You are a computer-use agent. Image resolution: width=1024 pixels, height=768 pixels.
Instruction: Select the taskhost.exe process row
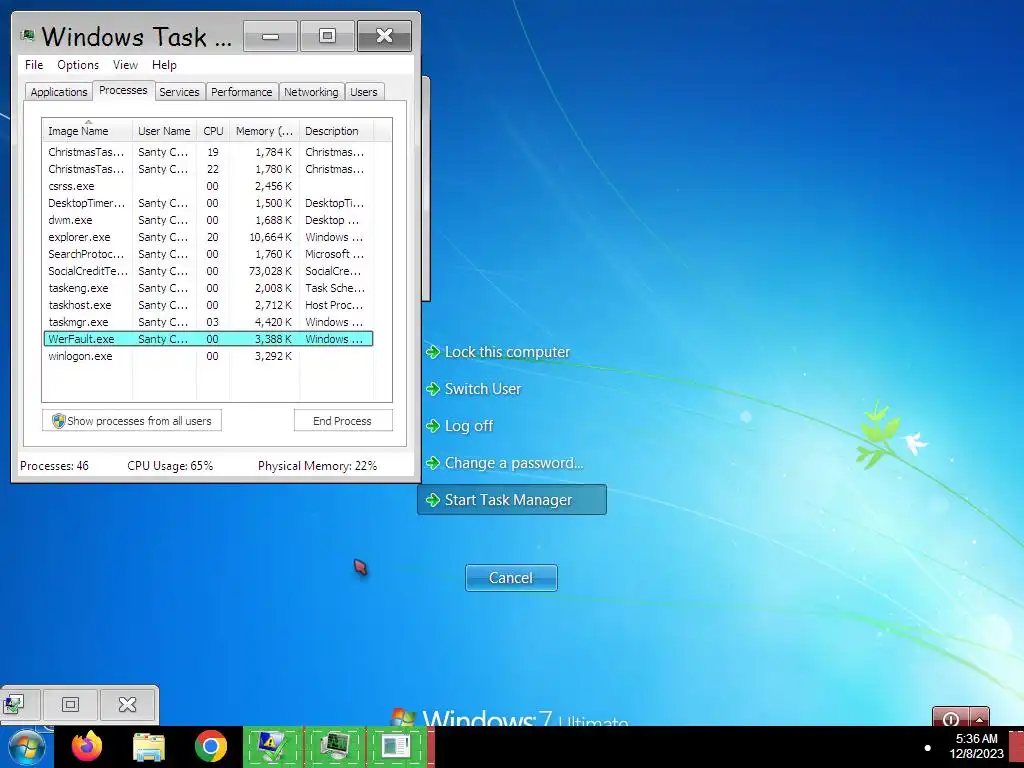pyautogui.click(x=208, y=305)
